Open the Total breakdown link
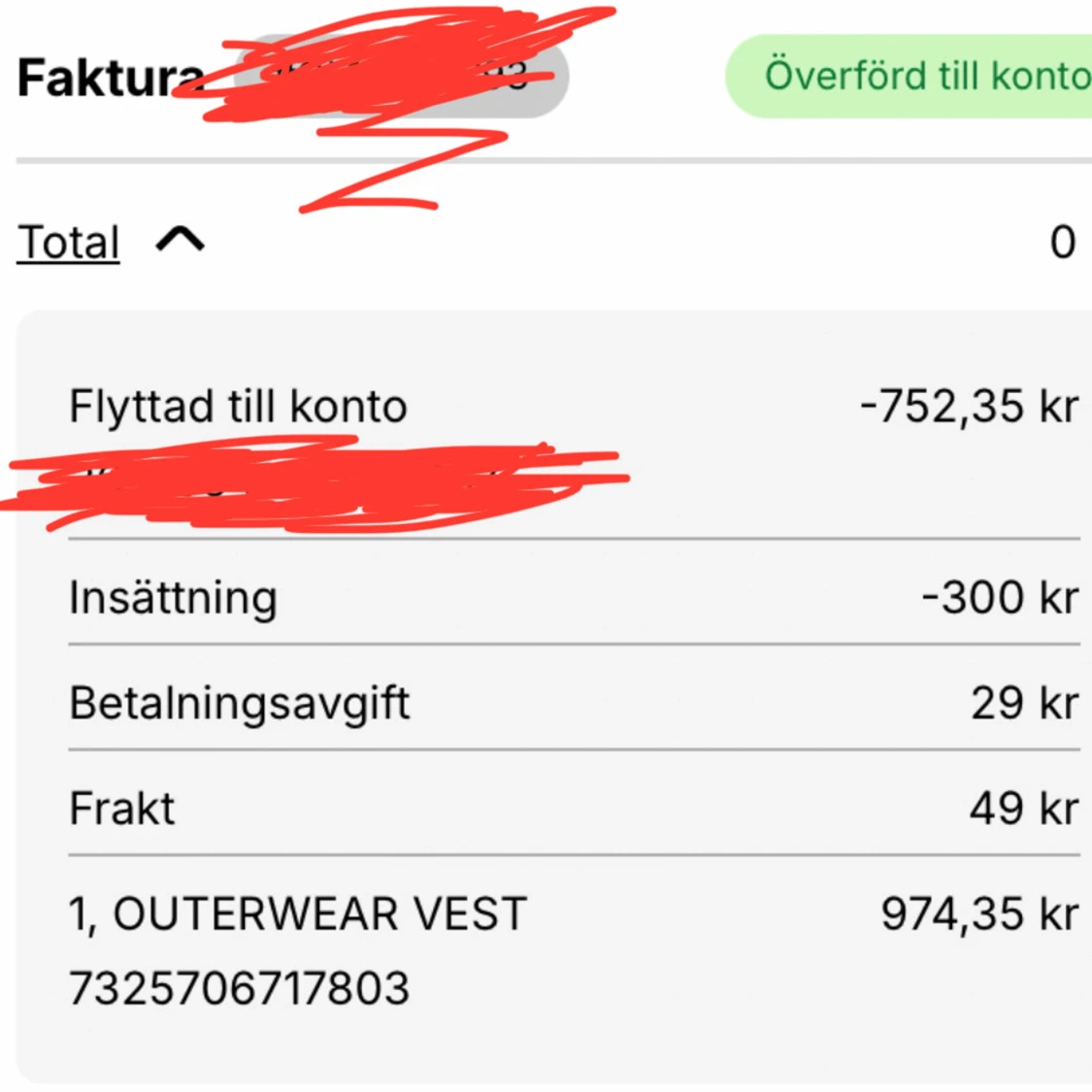This screenshot has height=1092, width=1092. pyautogui.click(x=68, y=241)
